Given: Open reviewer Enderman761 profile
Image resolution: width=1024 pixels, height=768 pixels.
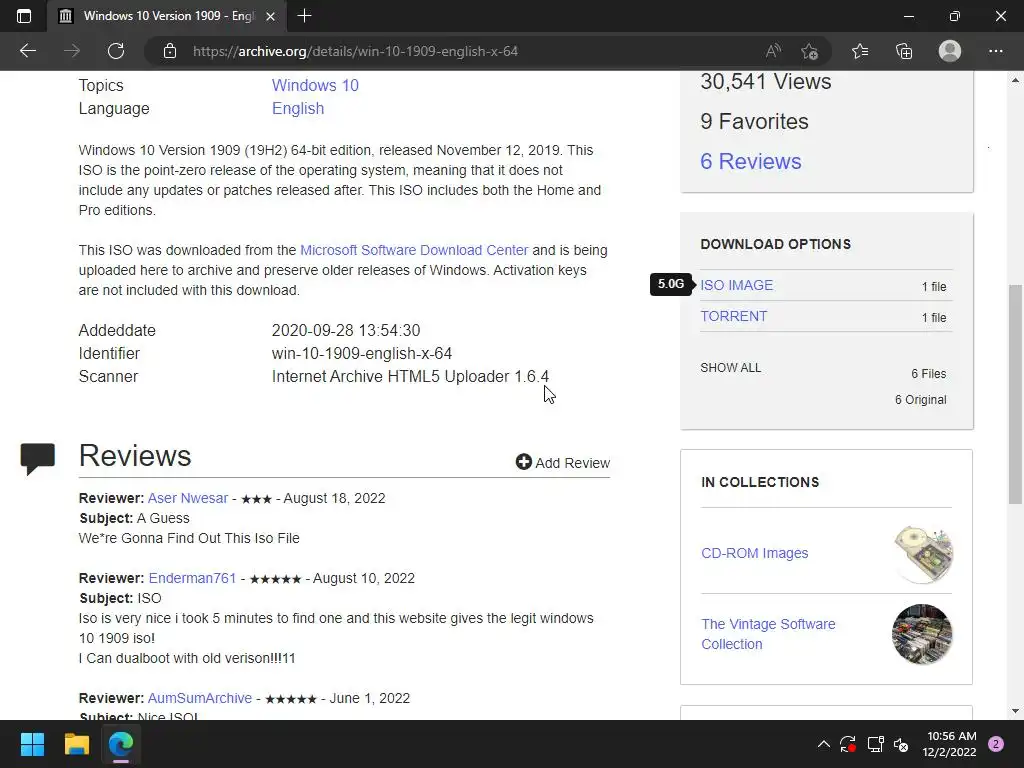Looking at the screenshot, I should [x=192, y=578].
